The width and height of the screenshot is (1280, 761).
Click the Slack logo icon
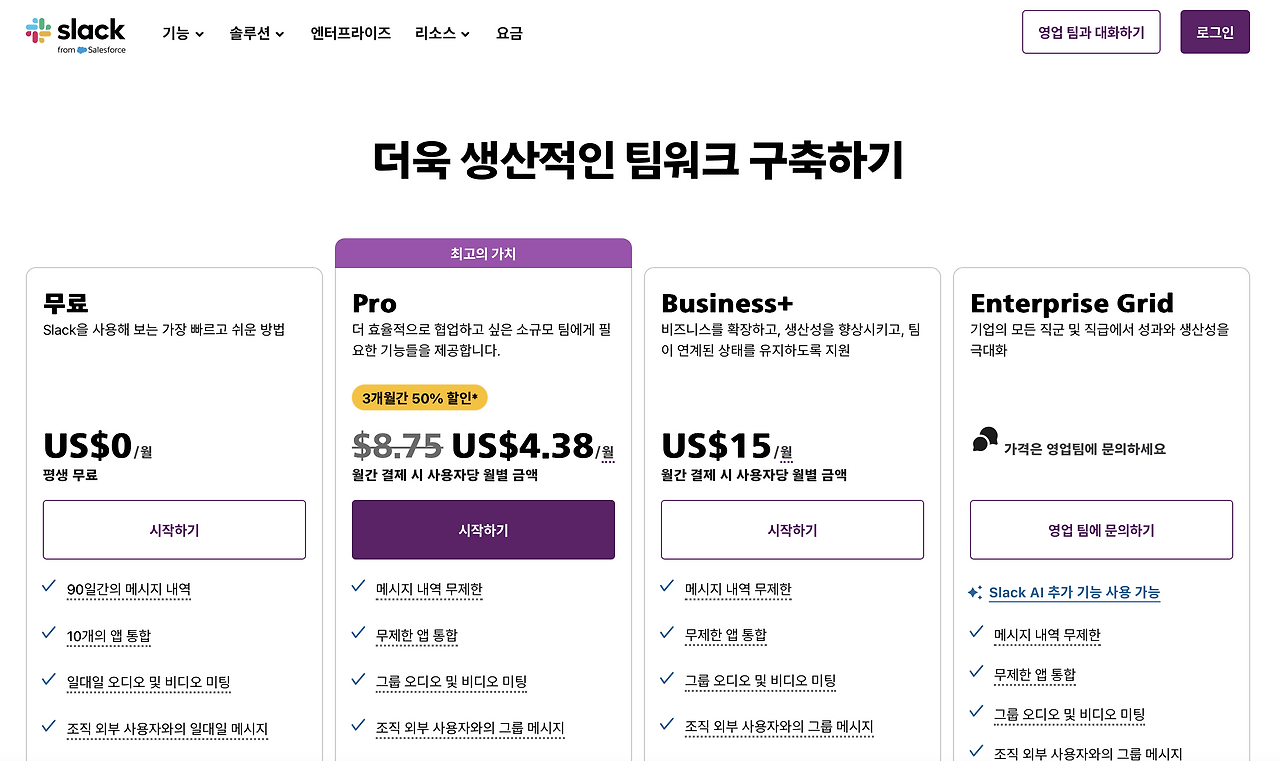(x=37, y=26)
